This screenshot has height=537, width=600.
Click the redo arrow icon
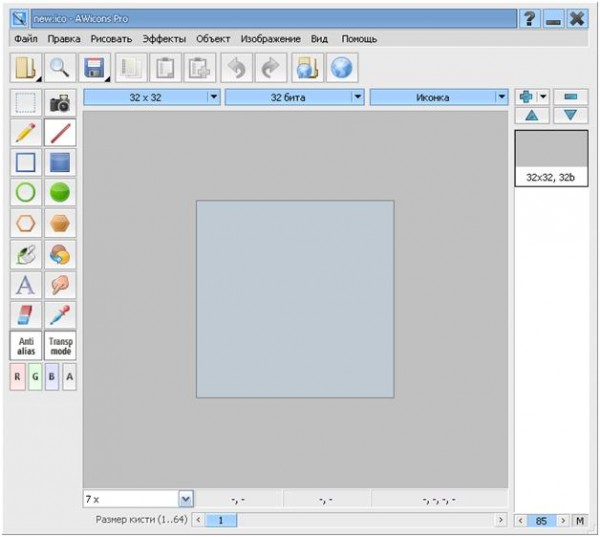click(271, 68)
